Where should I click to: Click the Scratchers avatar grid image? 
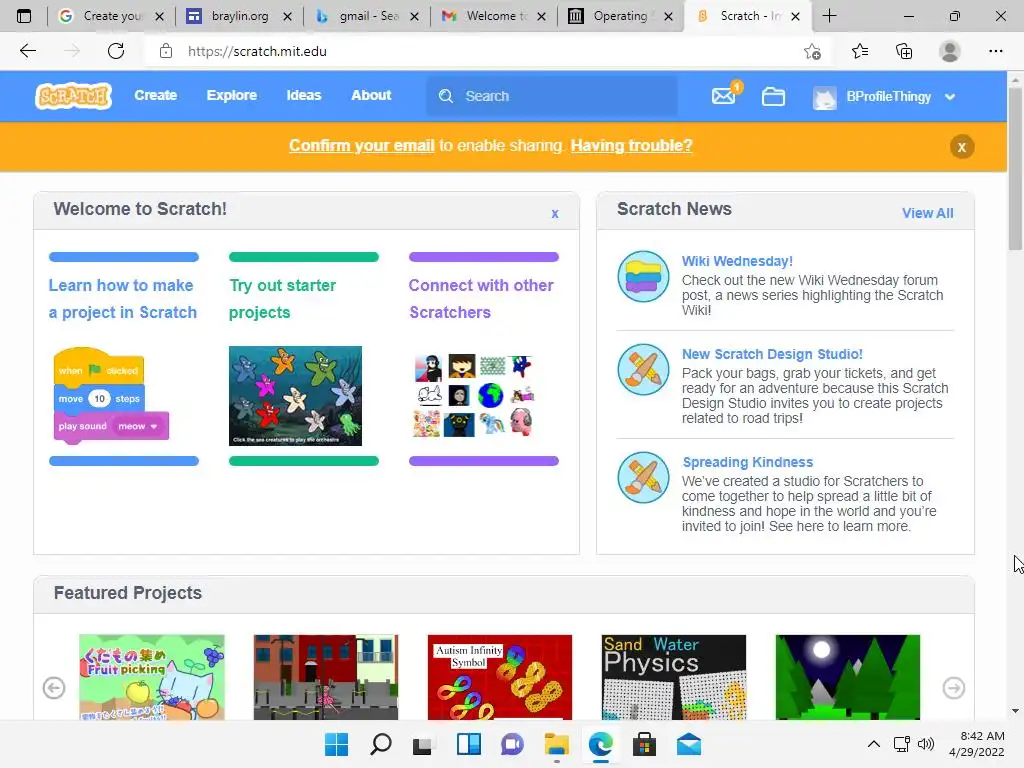pos(474,396)
